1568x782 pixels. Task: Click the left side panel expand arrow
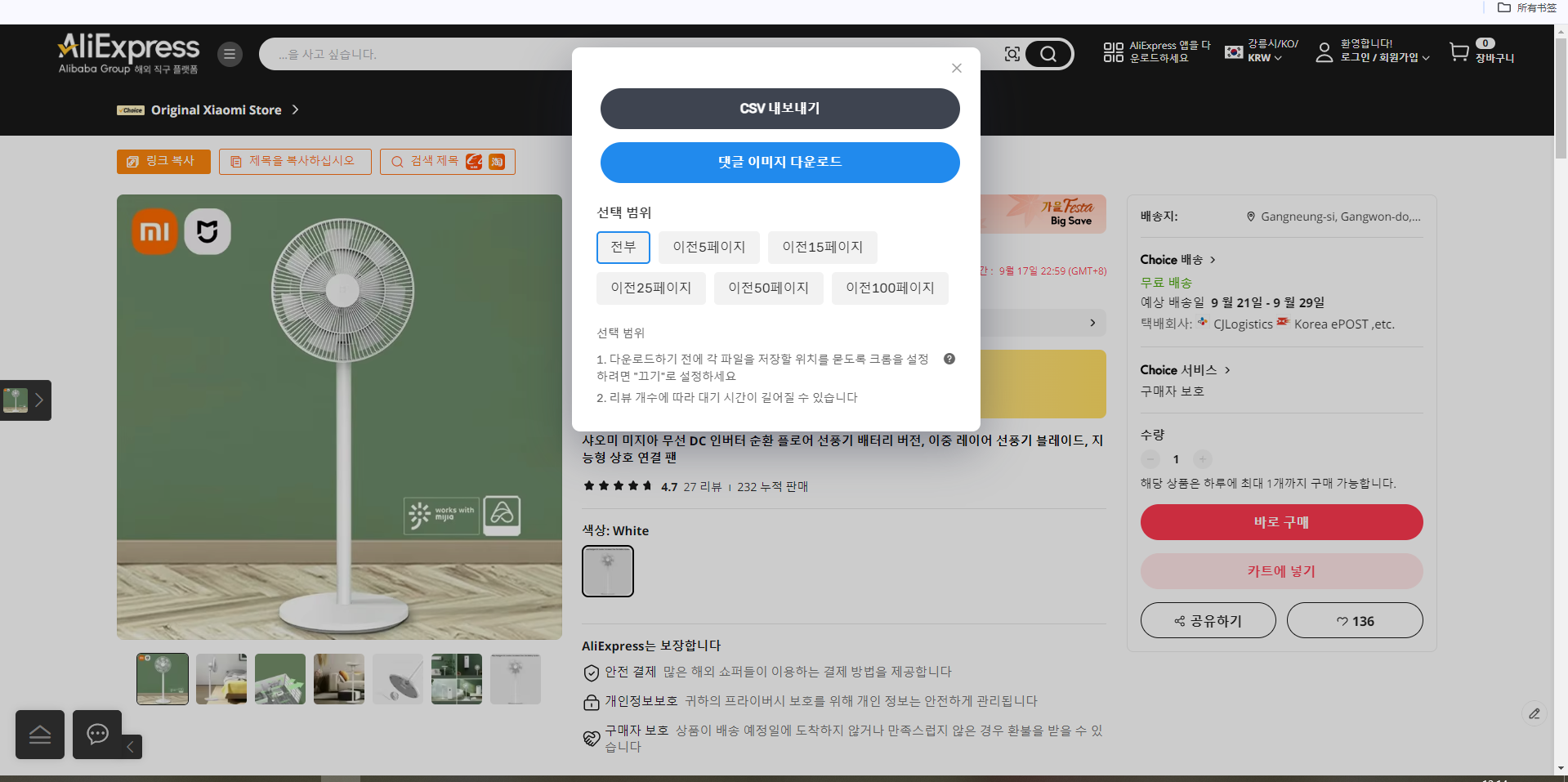[38, 400]
